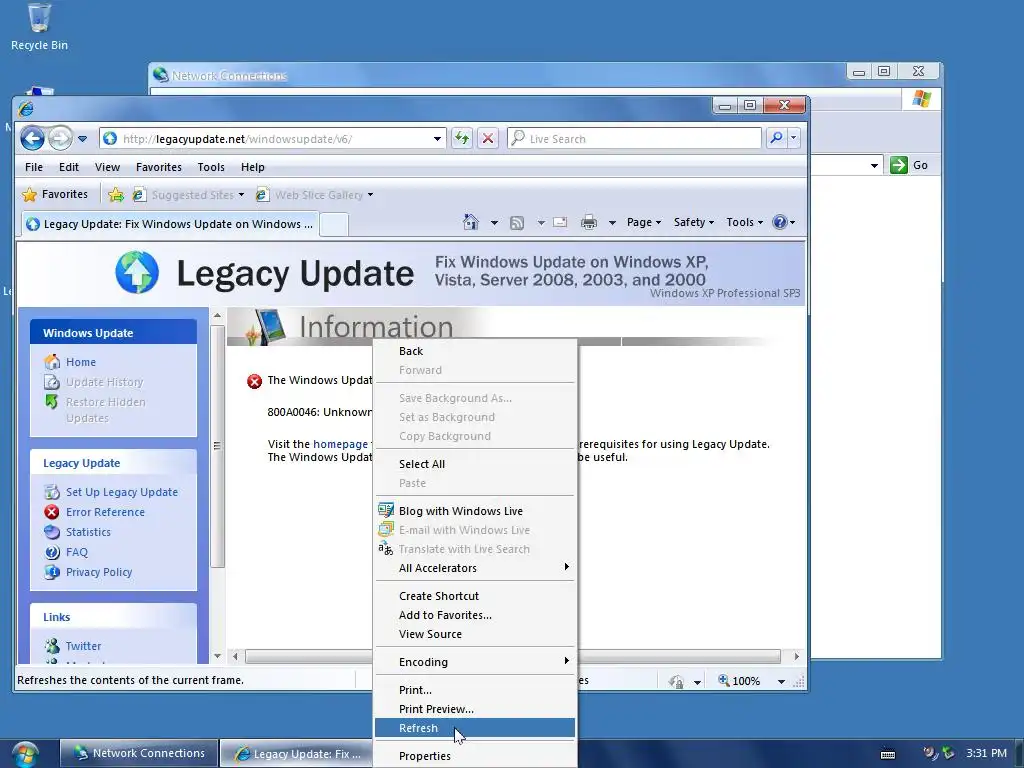Click sidebar scrollbar up arrow

coord(217,316)
